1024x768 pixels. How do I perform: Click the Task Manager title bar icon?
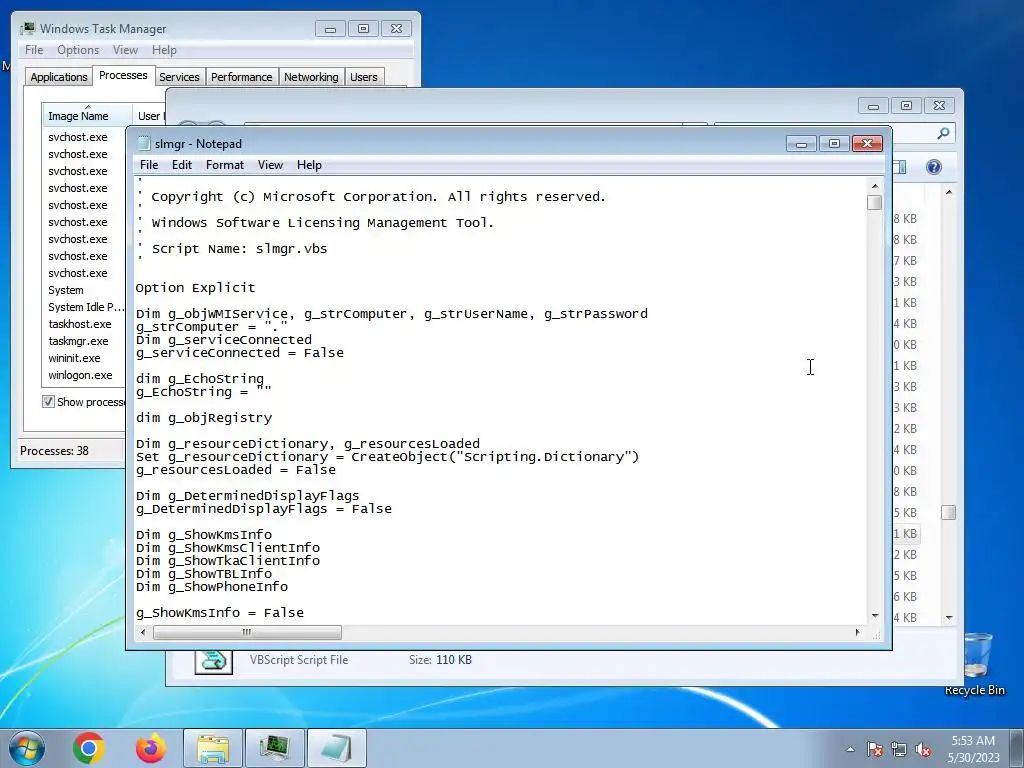click(27, 29)
